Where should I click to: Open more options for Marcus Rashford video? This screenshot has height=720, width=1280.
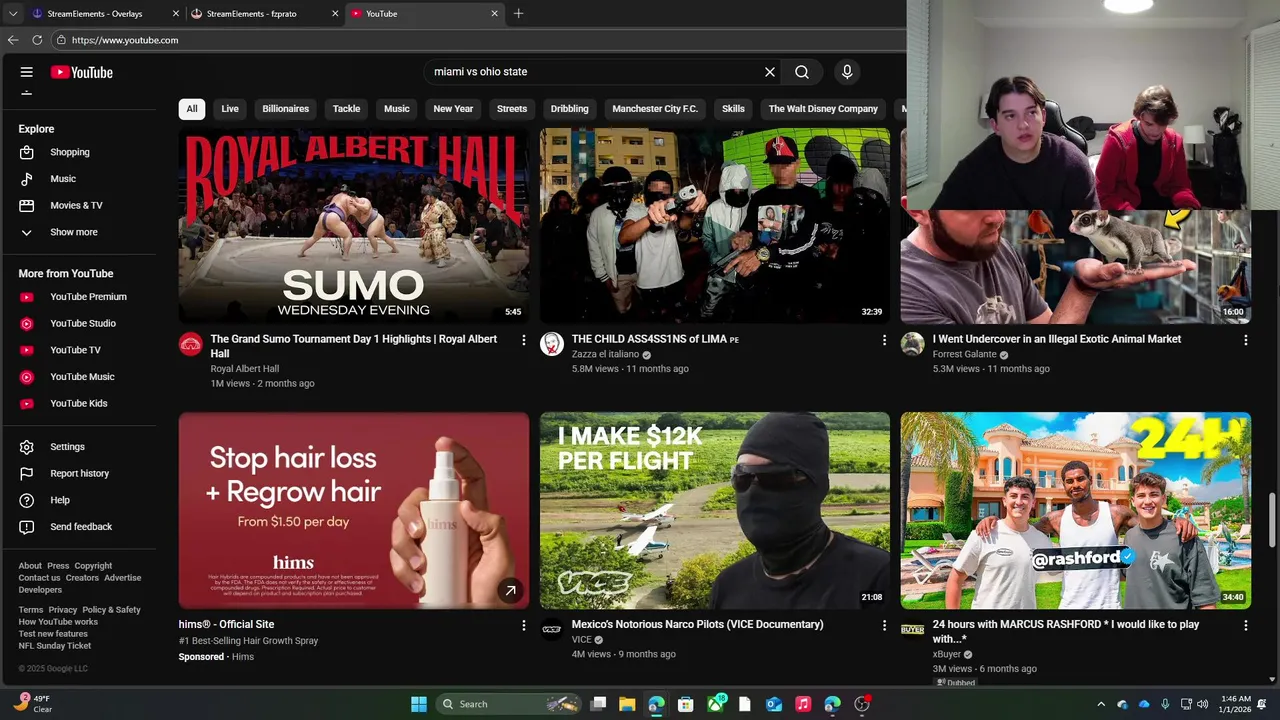(1245, 626)
